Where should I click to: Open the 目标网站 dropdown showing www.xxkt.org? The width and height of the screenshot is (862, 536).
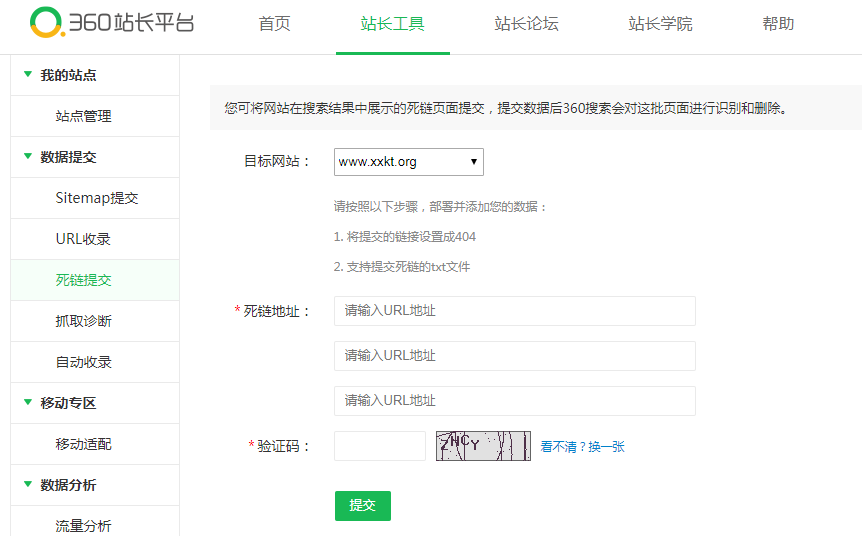pyautogui.click(x=408, y=162)
